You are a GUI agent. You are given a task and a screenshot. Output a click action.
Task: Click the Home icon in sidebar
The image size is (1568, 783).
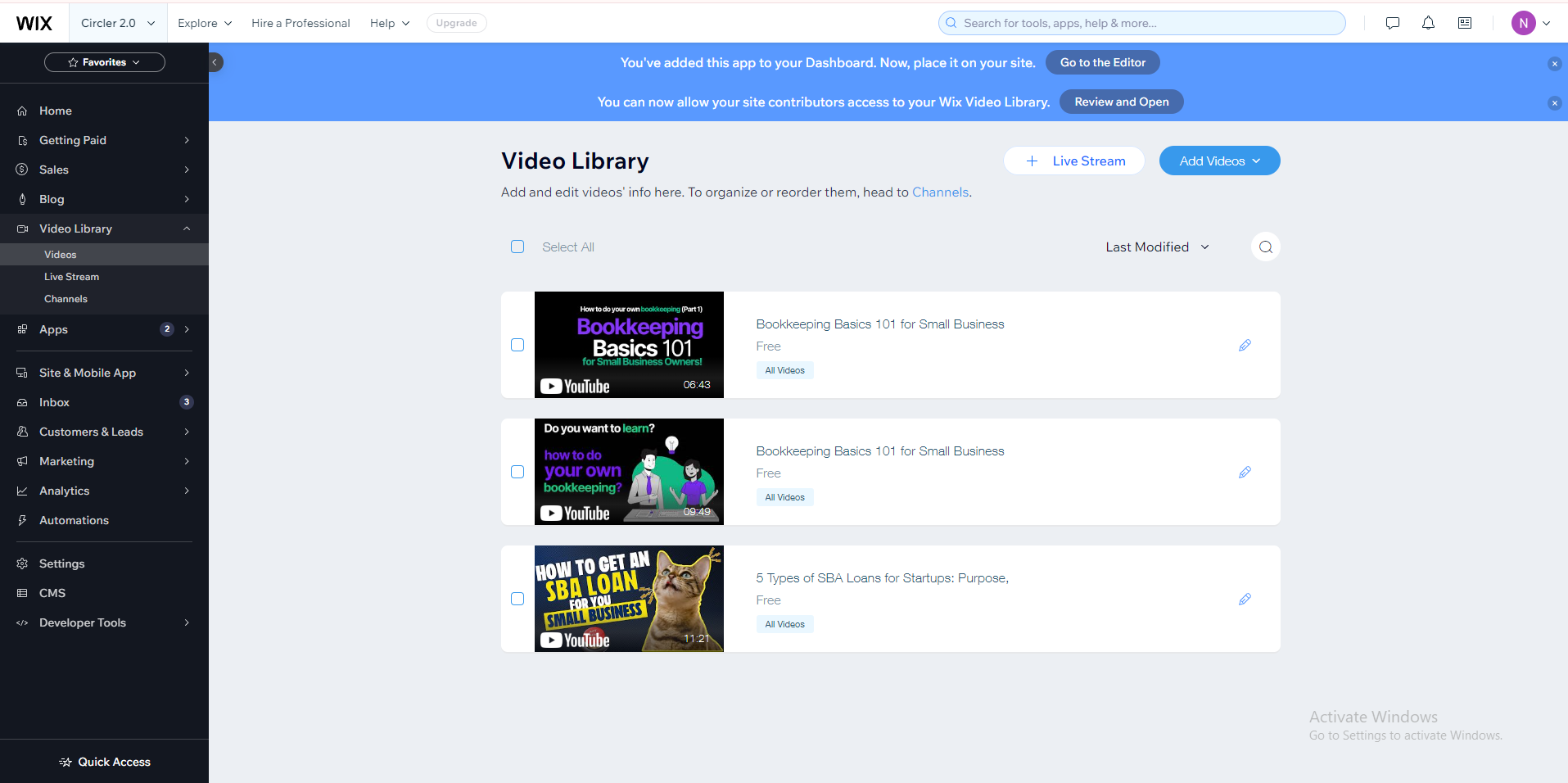[22, 111]
